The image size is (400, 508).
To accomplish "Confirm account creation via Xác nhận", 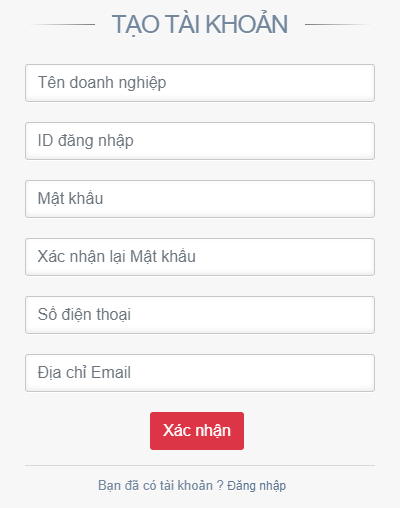I will click(197, 431).
